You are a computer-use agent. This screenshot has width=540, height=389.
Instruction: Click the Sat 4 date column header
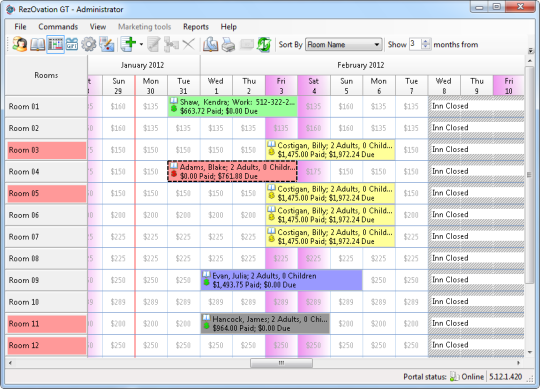click(x=314, y=86)
